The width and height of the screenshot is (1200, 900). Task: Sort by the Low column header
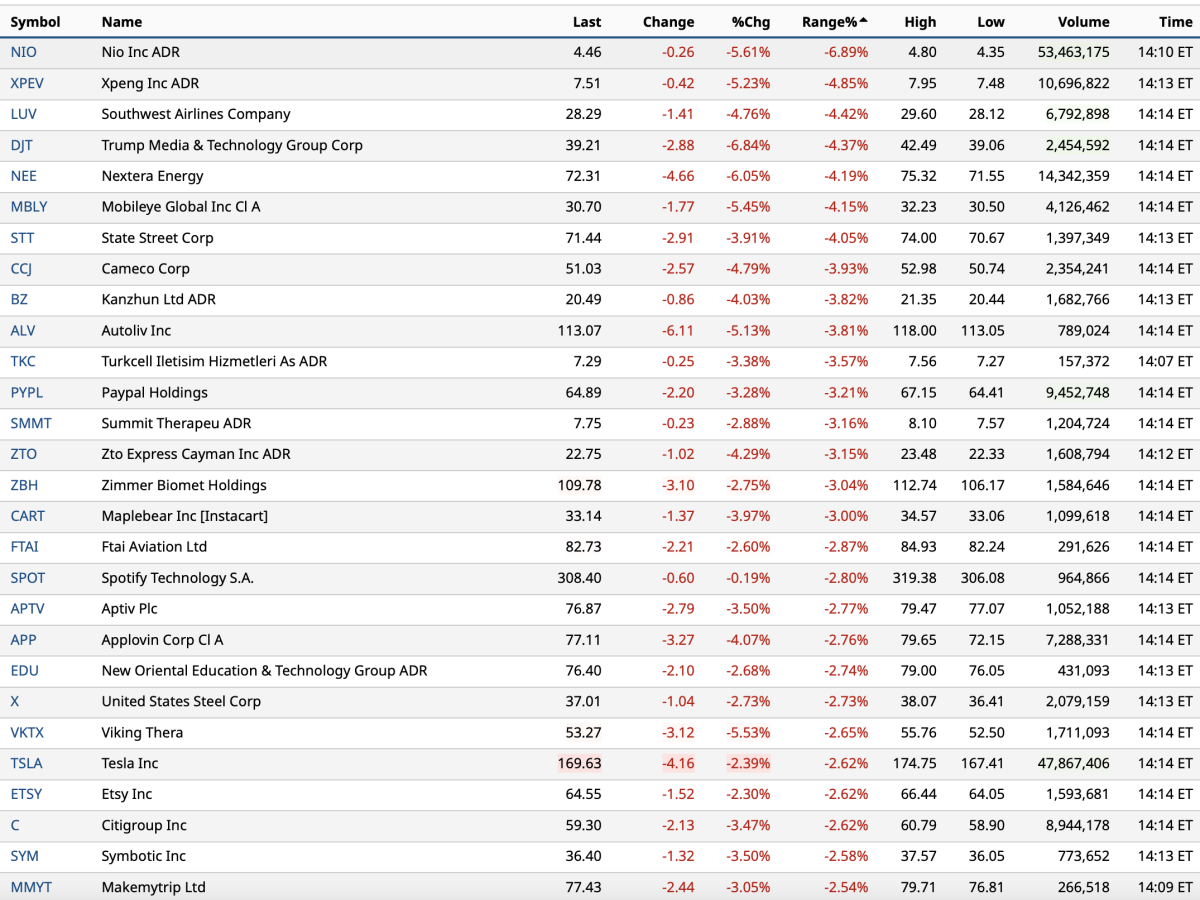(x=990, y=22)
